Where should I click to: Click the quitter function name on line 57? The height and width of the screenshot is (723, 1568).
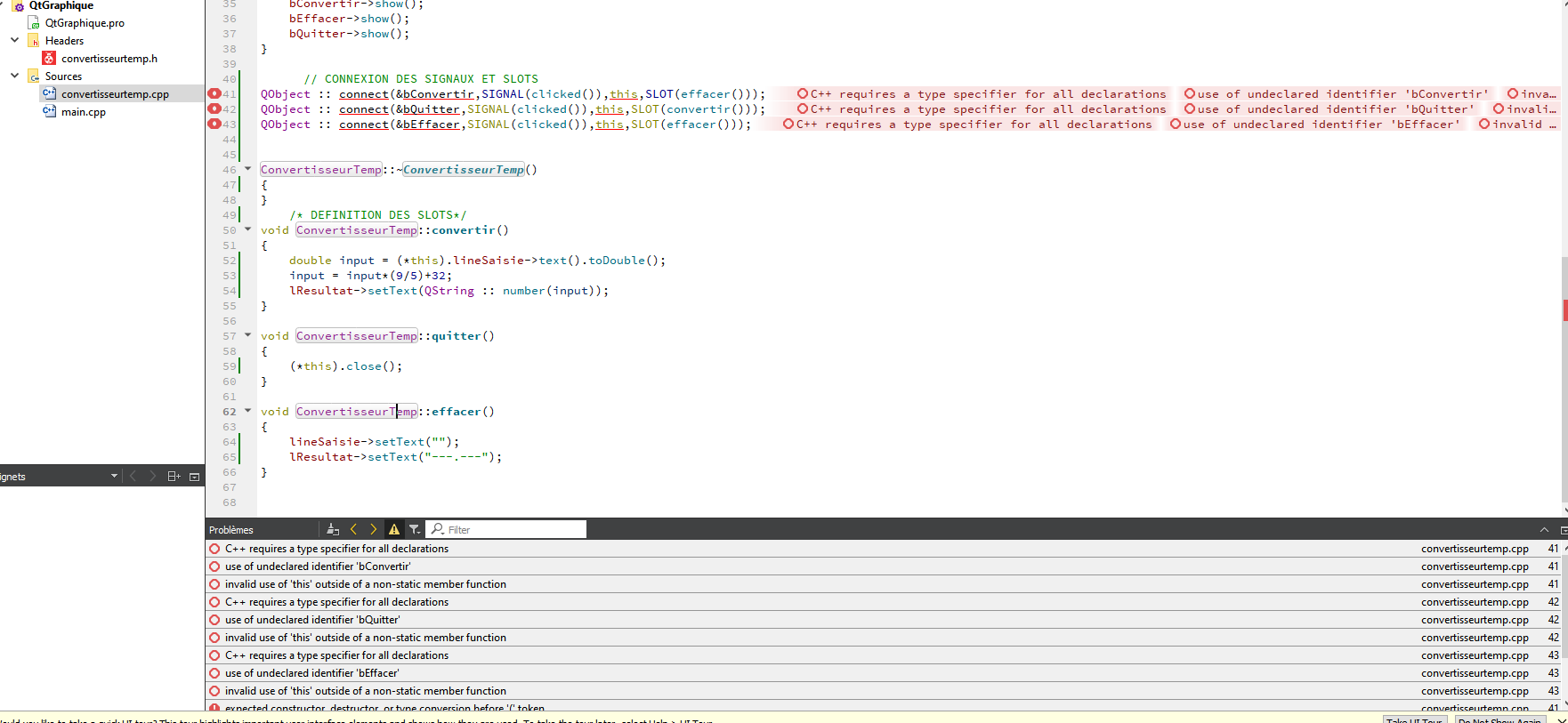457,336
